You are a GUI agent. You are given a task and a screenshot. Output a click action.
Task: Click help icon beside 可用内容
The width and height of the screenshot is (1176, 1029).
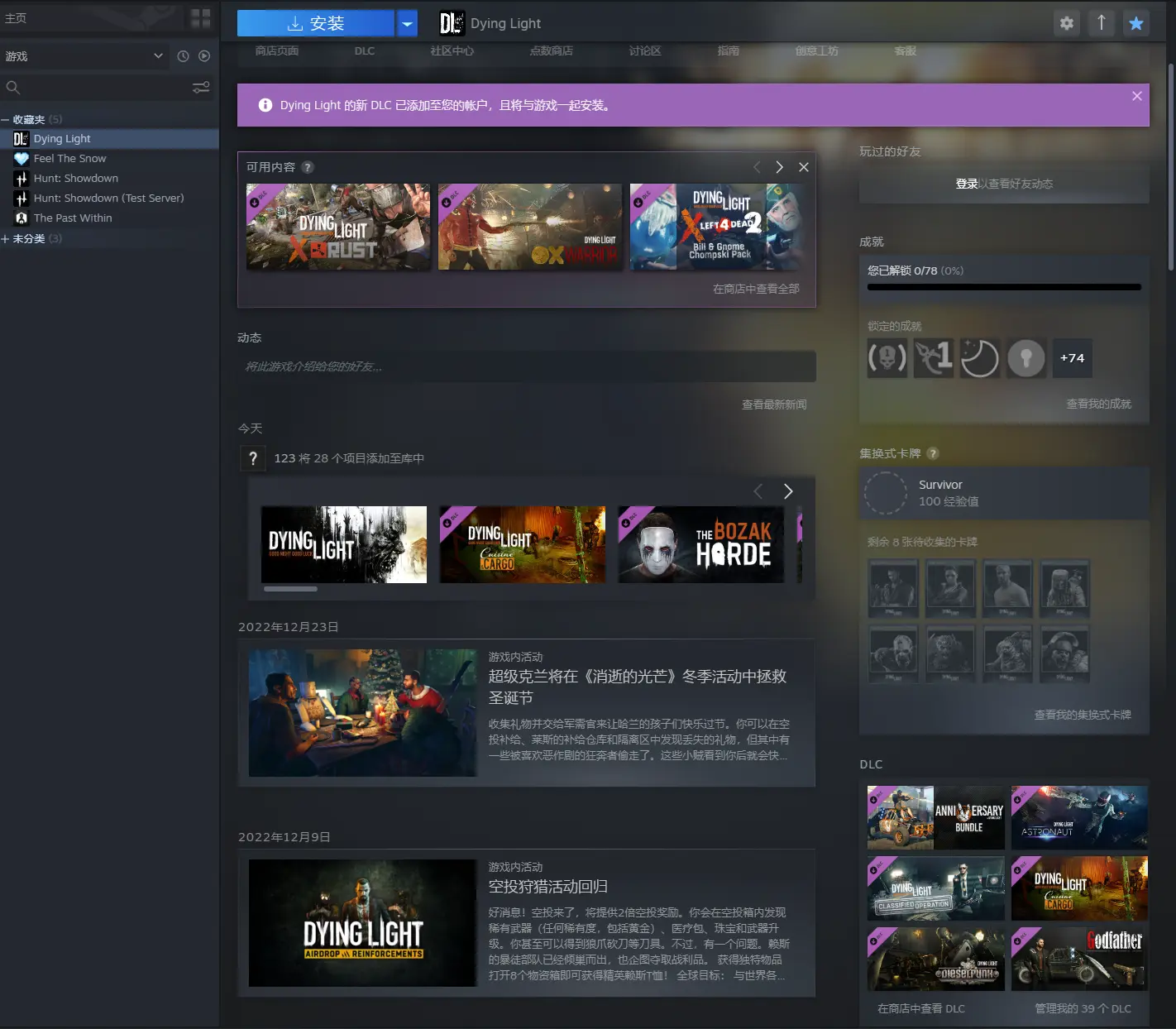point(308,167)
